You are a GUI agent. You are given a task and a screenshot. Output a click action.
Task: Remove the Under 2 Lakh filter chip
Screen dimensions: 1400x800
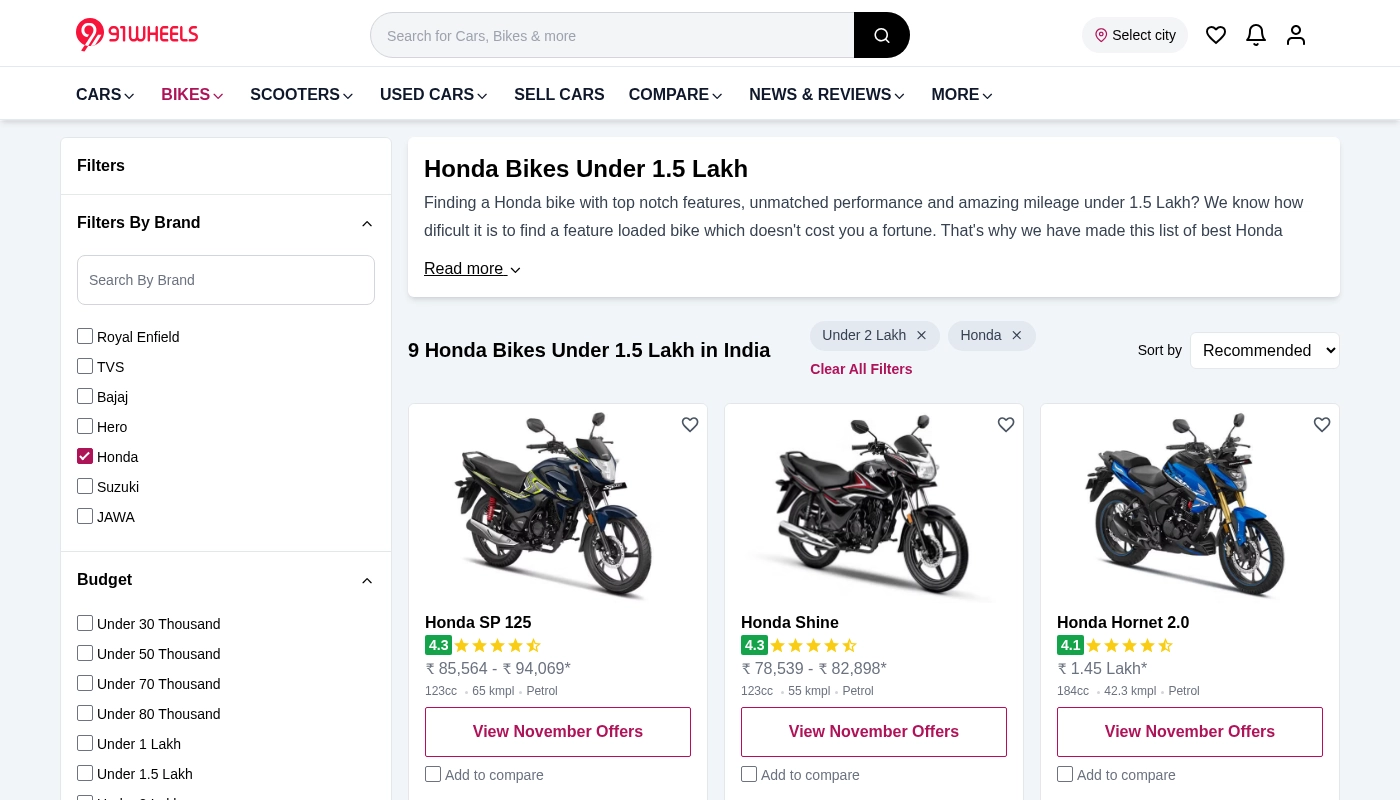922,336
